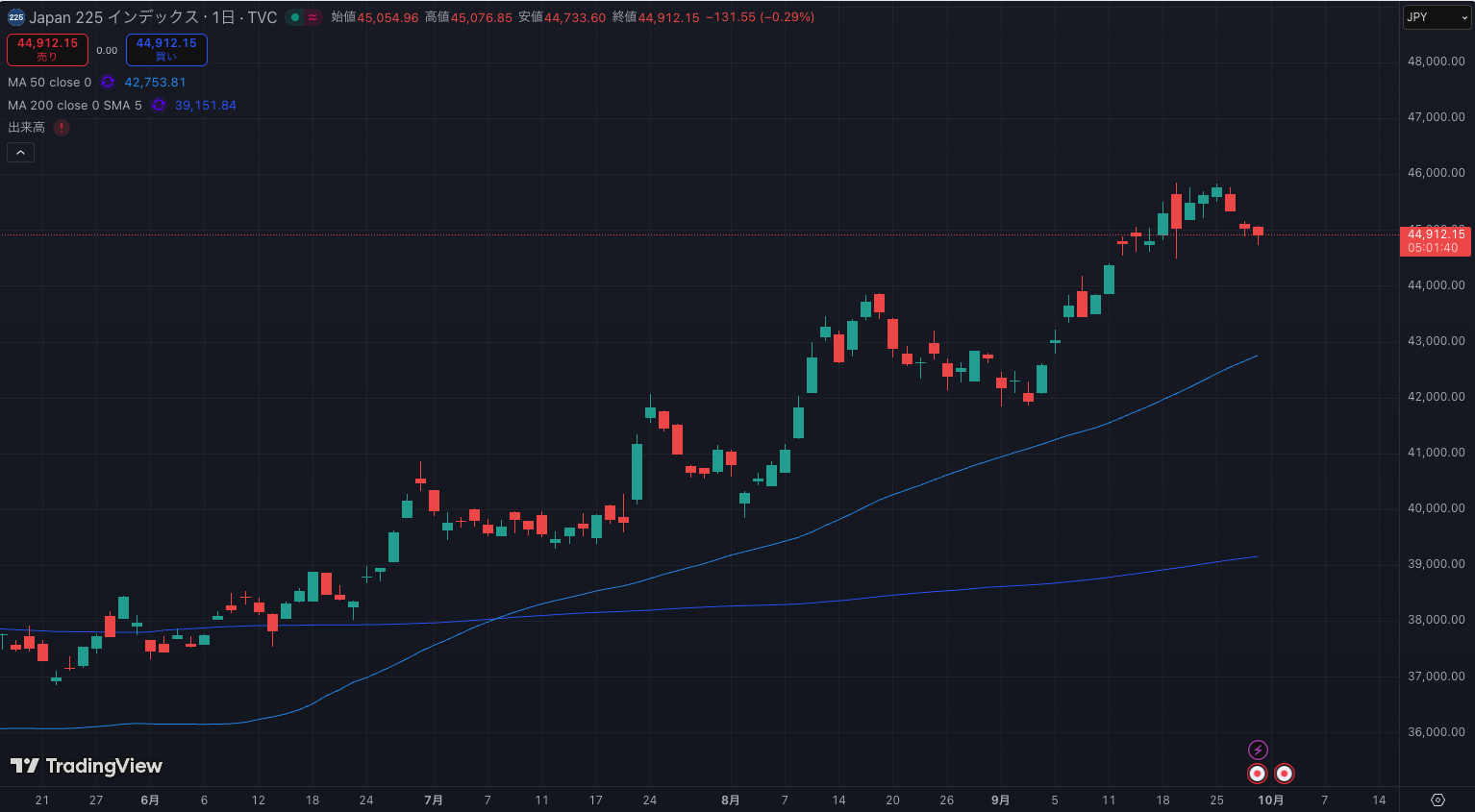This screenshot has width=1475, height=812.
Task: Click the red 売り sell button
Action: click(x=47, y=49)
